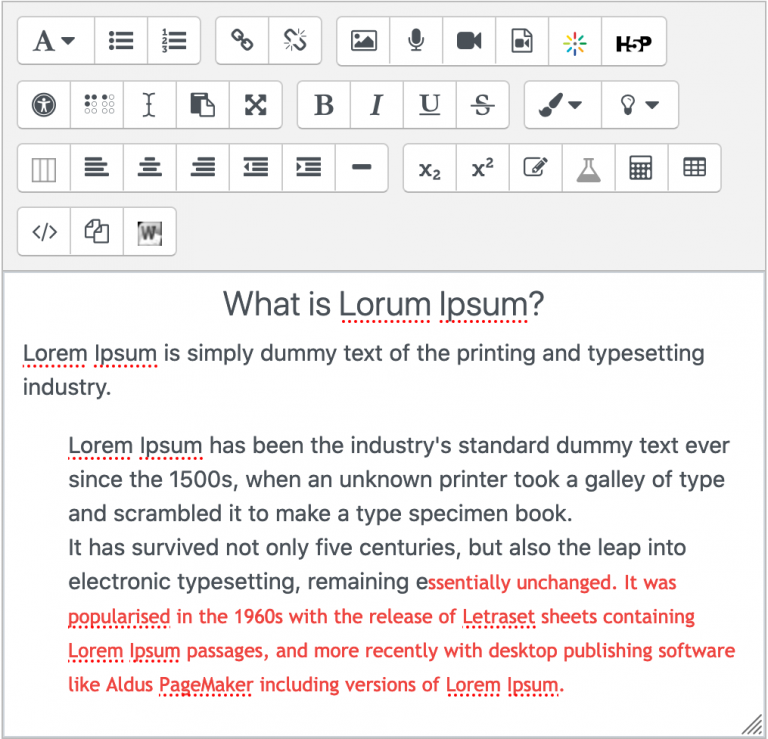This screenshot has height=739, width=768.
Task: Insert or edit an image
Action: tap(363, 41)
